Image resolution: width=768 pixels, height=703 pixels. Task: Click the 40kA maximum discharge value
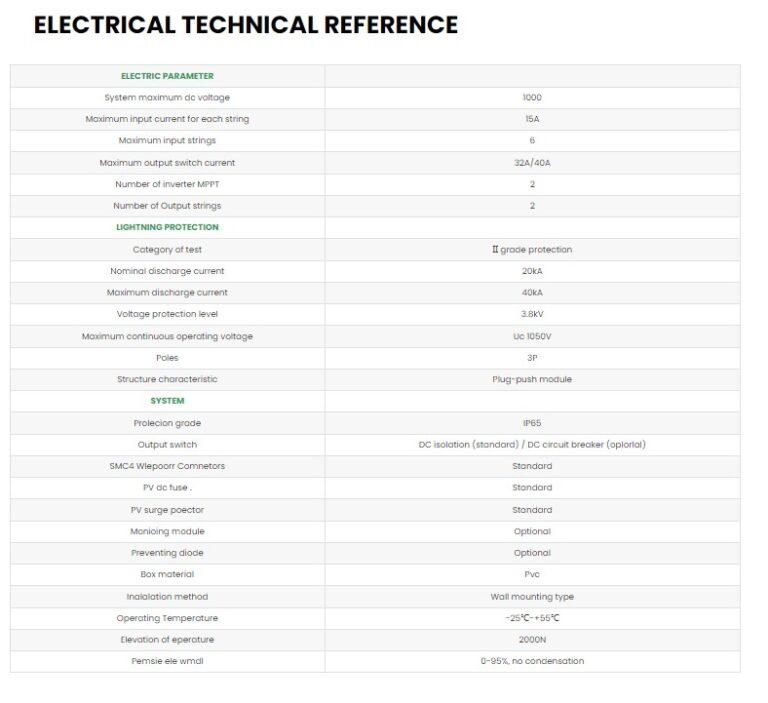[x=532, y=293]
